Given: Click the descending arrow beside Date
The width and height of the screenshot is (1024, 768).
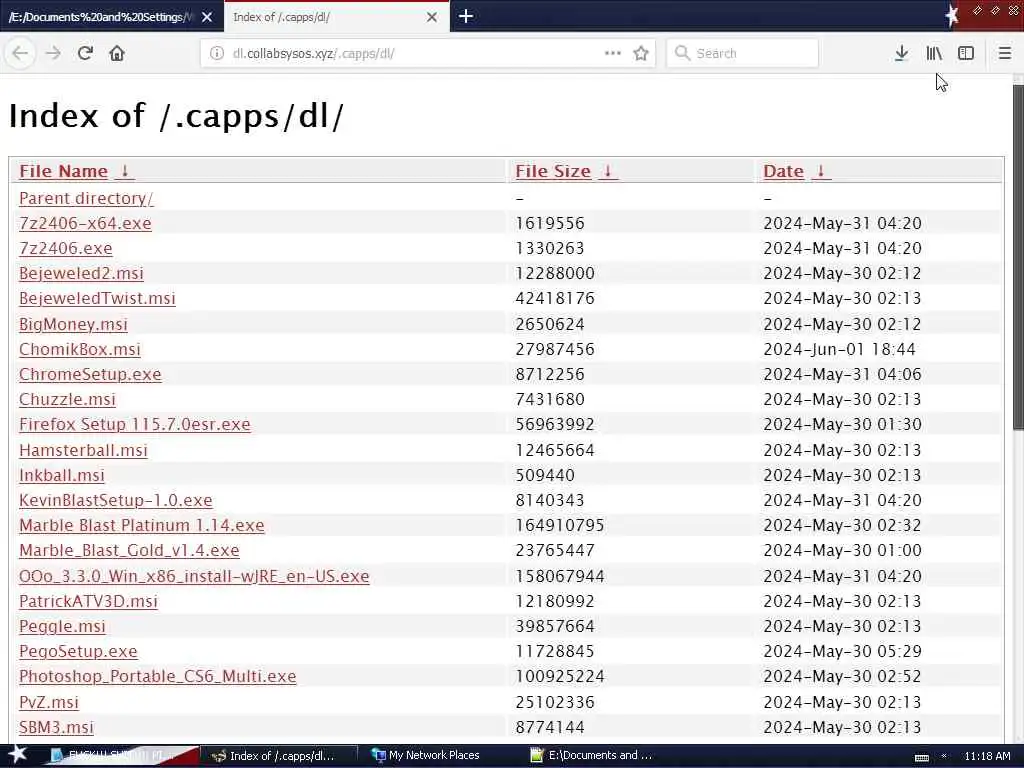Looking at the screenshot, I should (821, 171).
